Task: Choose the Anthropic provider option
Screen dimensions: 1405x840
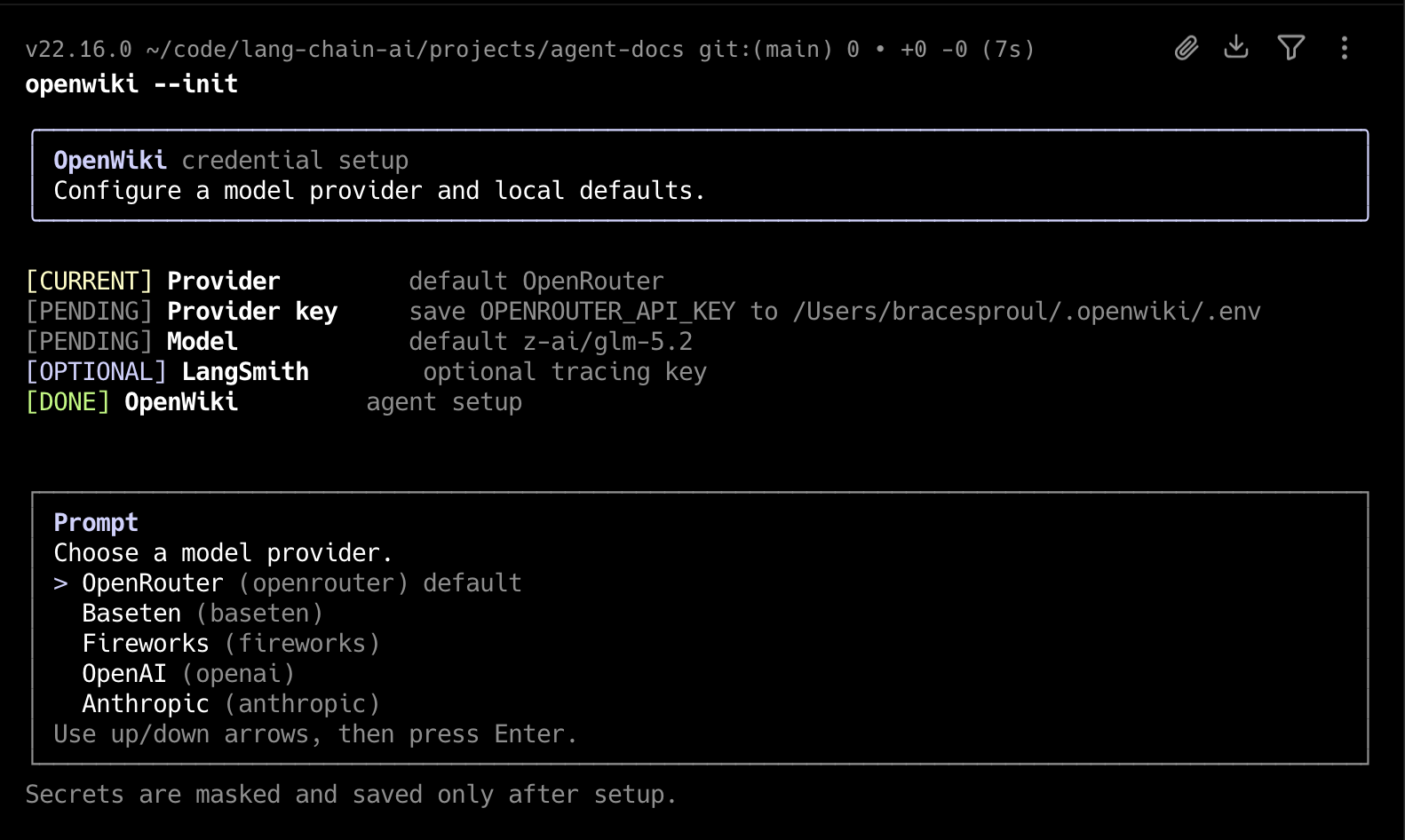Action: pos(231,704)
